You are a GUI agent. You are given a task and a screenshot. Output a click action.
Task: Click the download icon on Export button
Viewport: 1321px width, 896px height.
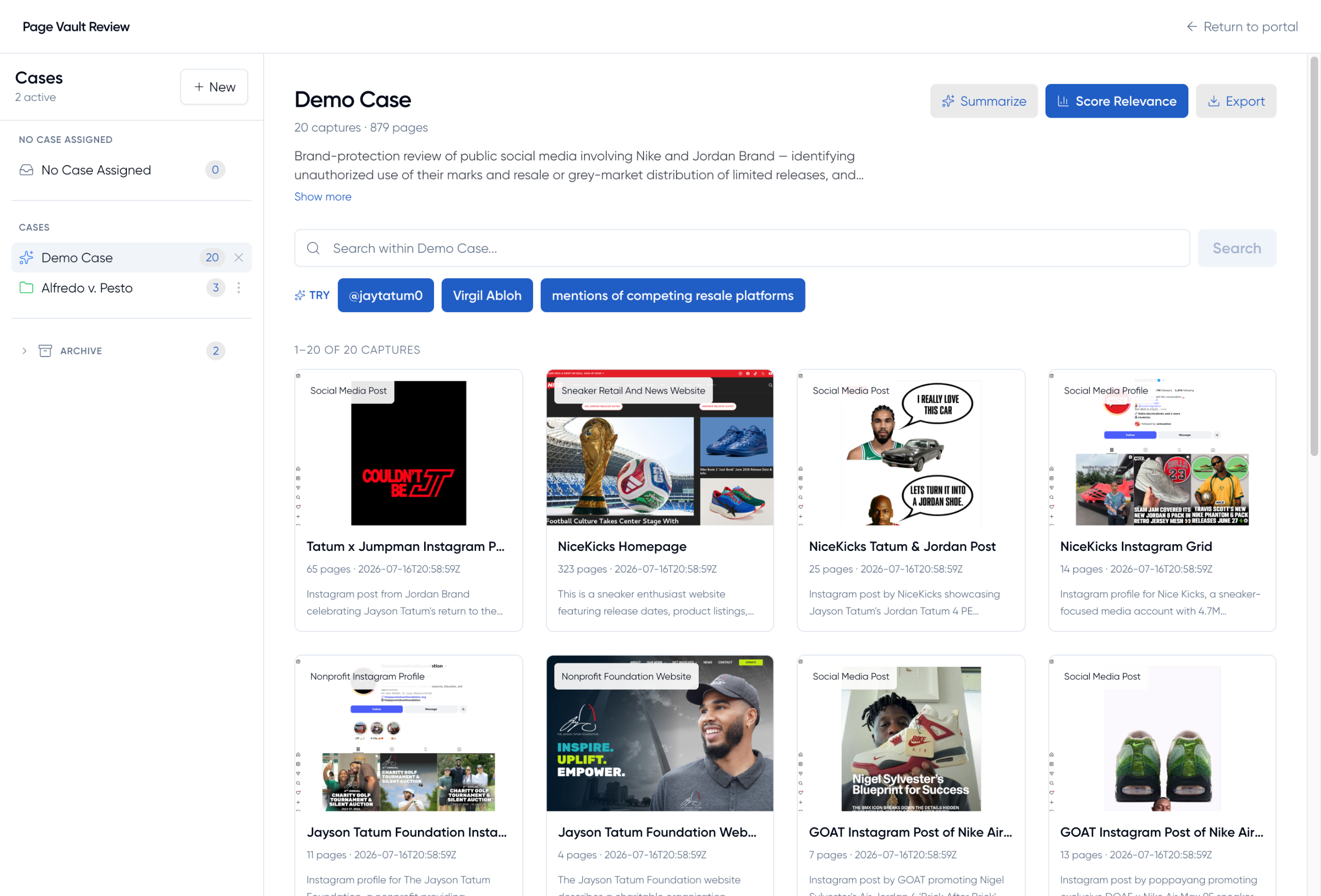(1214, 101)
